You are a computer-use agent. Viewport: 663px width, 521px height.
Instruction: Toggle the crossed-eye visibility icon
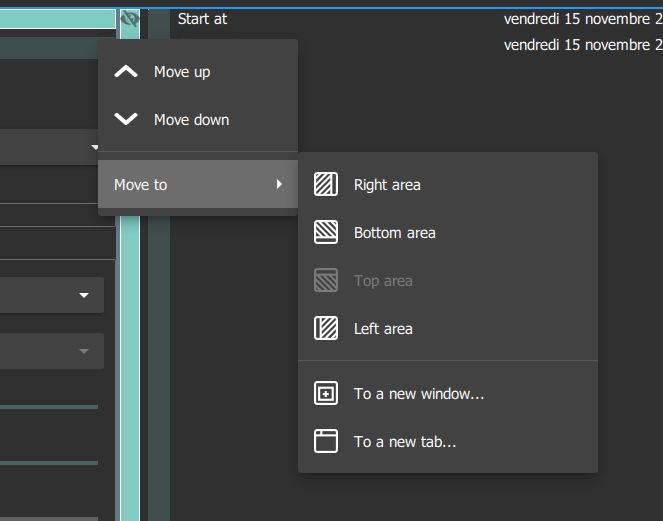[129, 18]
